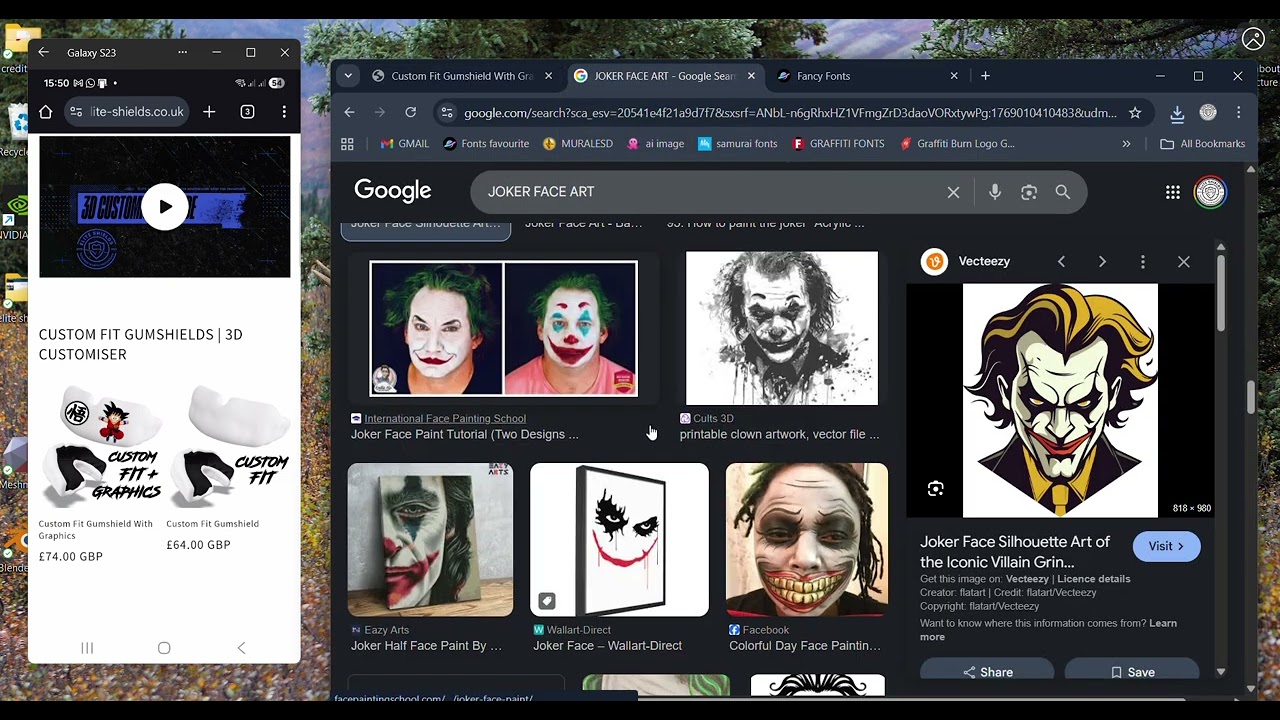Expand Chrome tab search dropdown
The height and width of the screenshot is (720, 1280).
348,76
